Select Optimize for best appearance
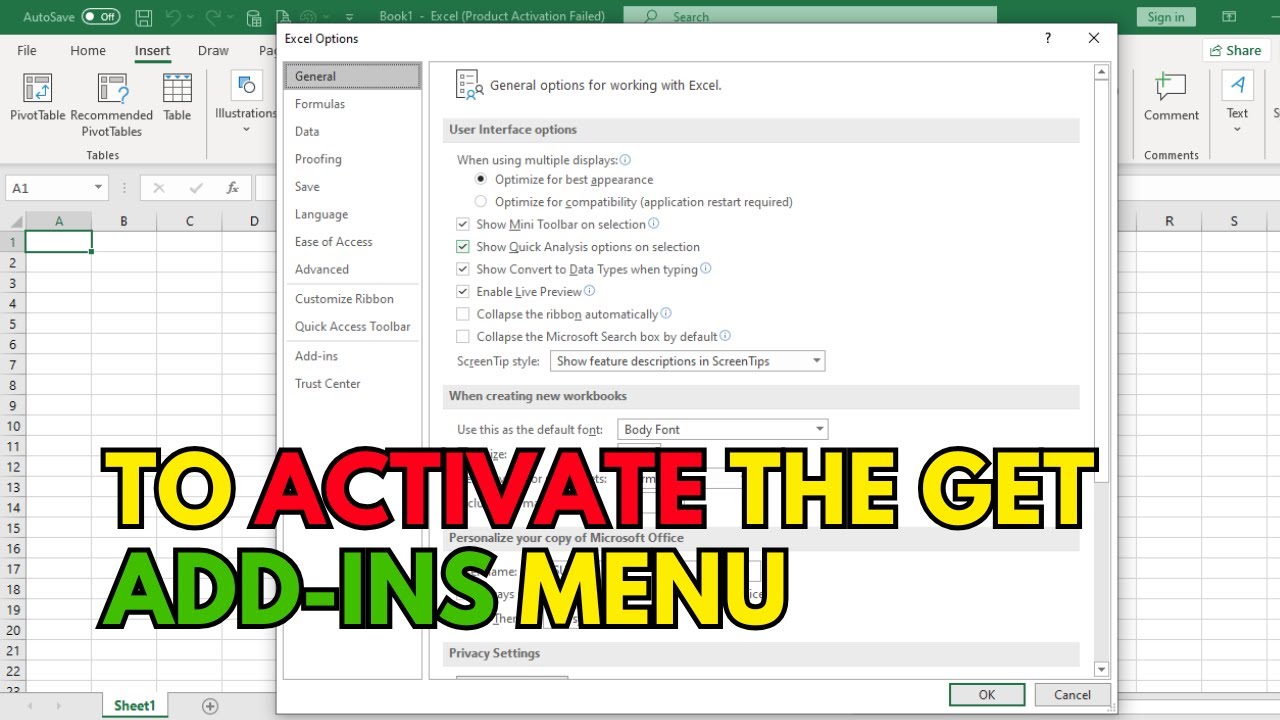This screenshot has width=1280, height=720. click(x=481, y=179)
